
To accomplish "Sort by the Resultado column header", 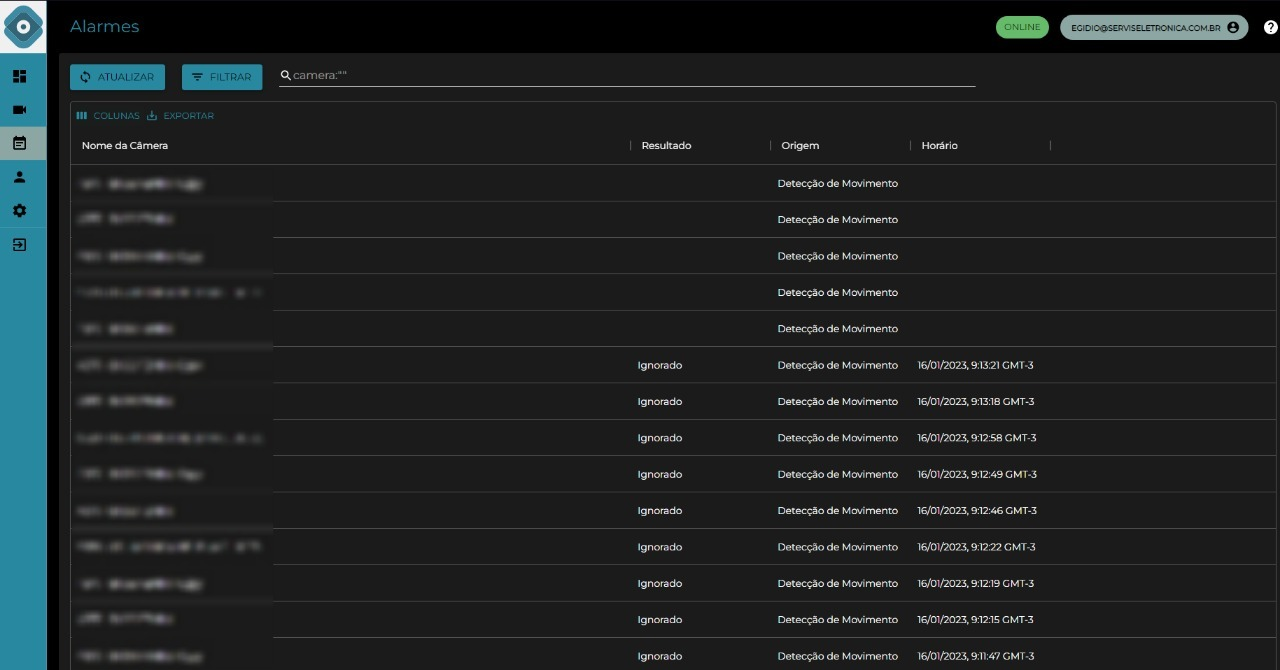I will [666, 146].
